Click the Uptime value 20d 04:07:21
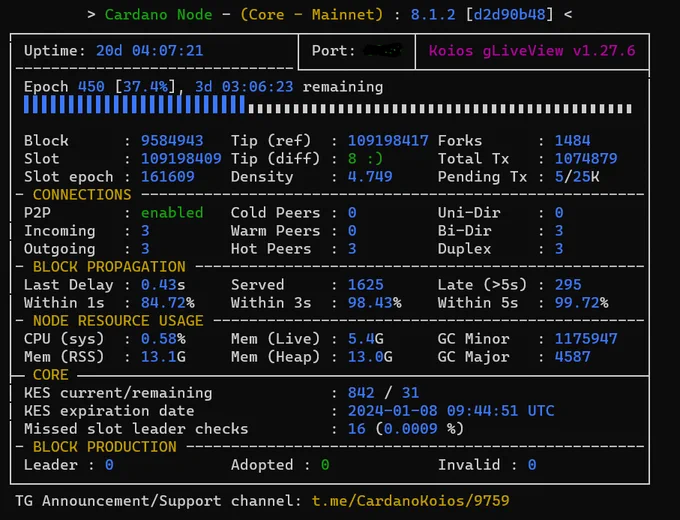Screen dimensions: 680x520 click(150, 51)
